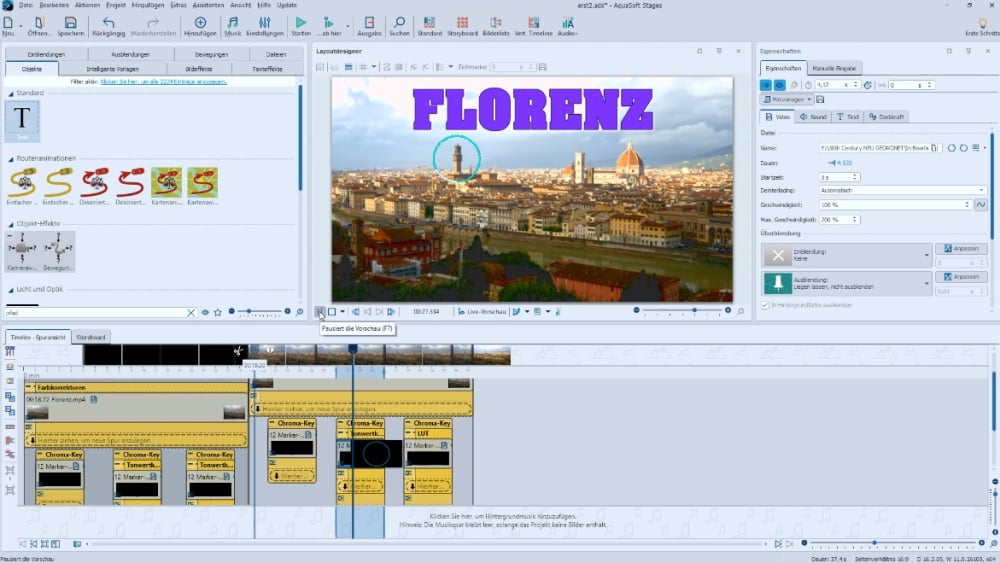Toggle 'In Hintergrundfarbe ausblenden' checkbox
The height and width of the screenshot is (563, 1000).
[x=765, y=304]
